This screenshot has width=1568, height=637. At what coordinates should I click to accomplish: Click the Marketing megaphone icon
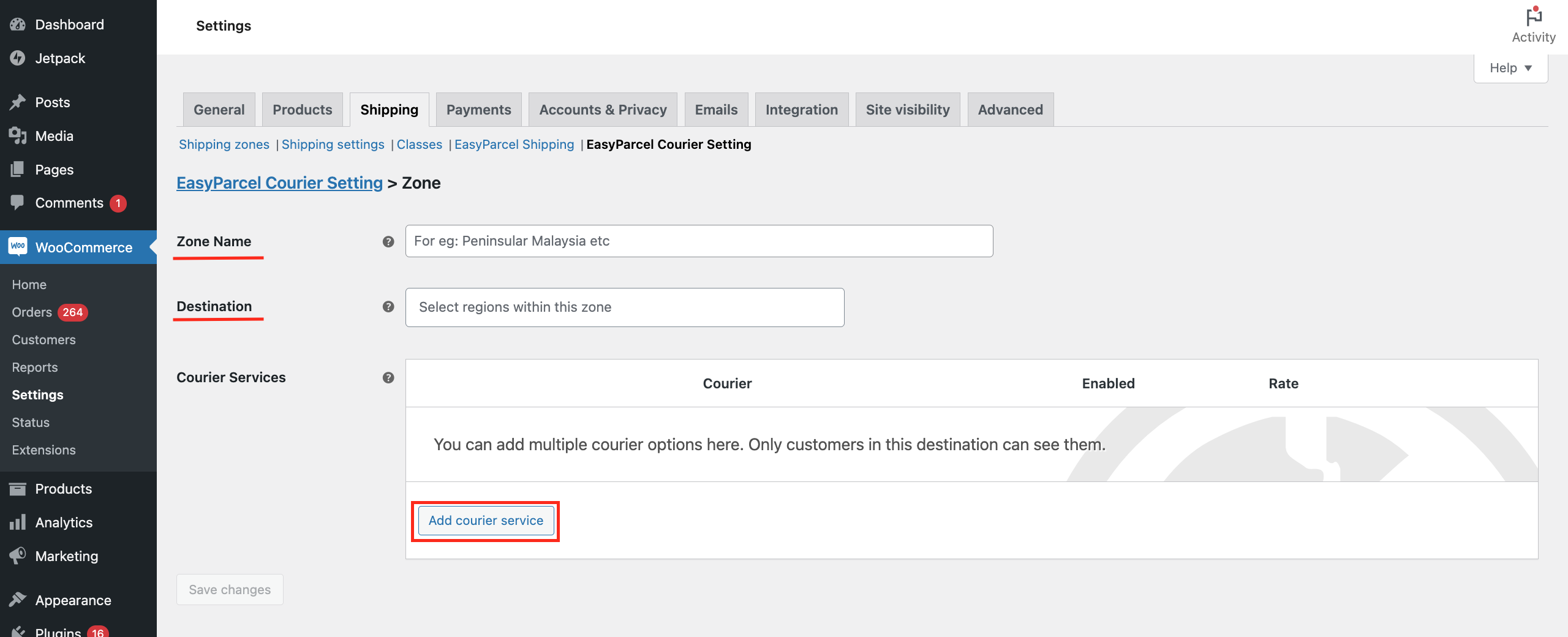coord(18,556)
